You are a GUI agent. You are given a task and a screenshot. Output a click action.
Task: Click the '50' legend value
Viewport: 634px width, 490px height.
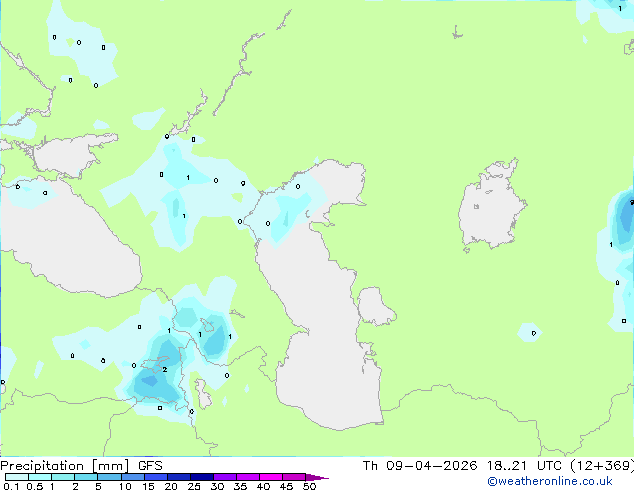click(310, 486)
